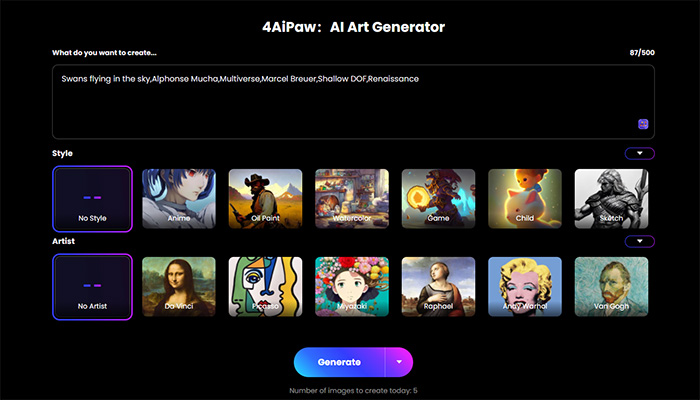This screenshot has width=700, height=400.
Task: Select the Andy Warhol artist option
Action: pos(525,287)
